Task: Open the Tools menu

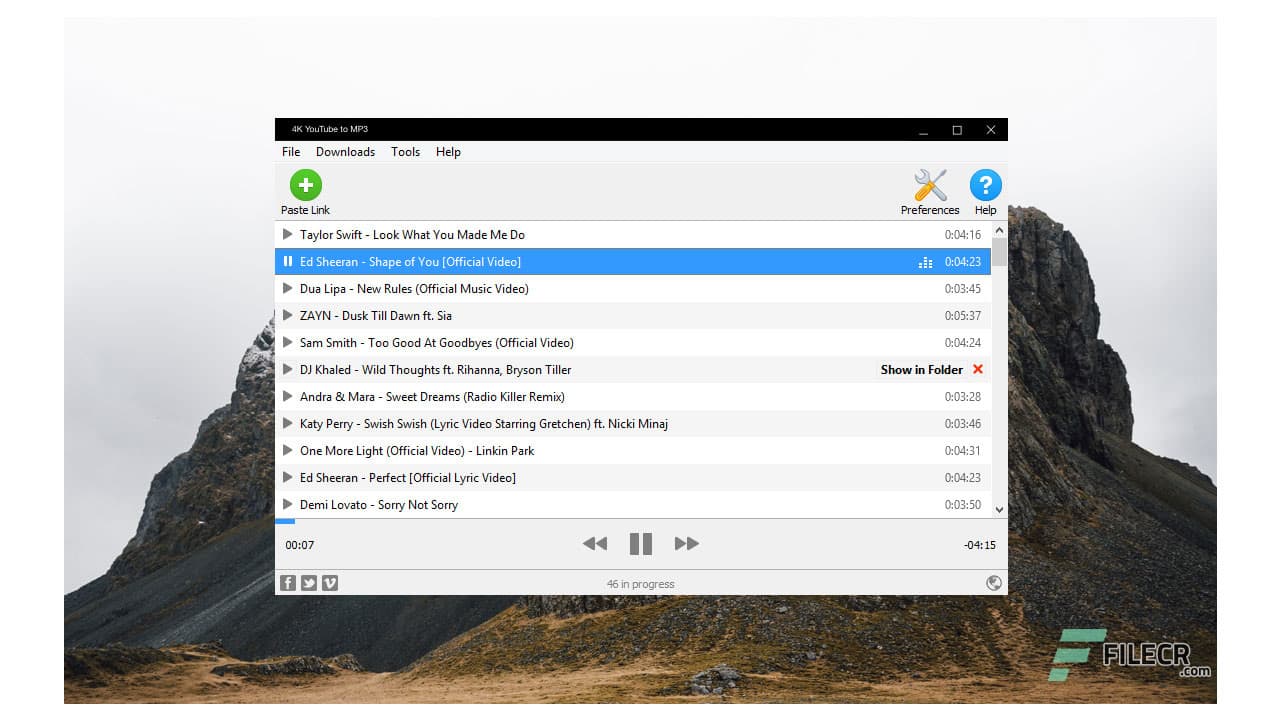Action: [x=405, y=151]
